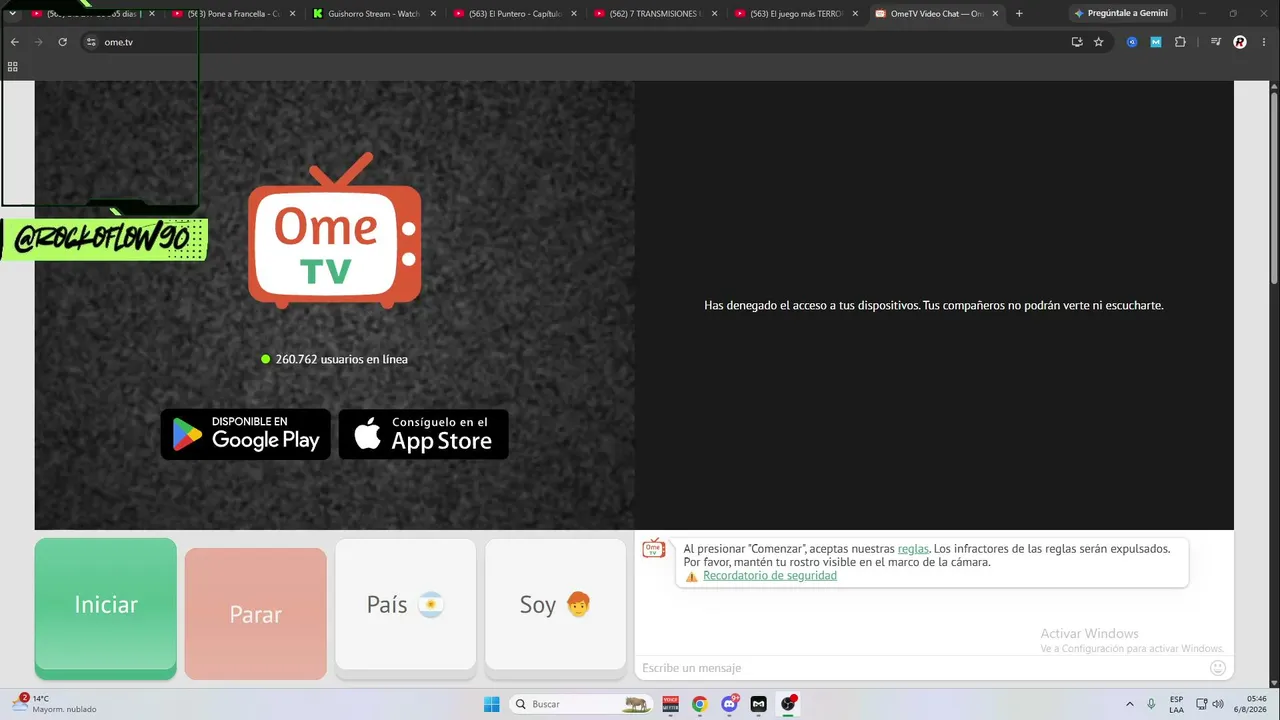
Task: Open site information icon in address bar
Action: (91, 42)
